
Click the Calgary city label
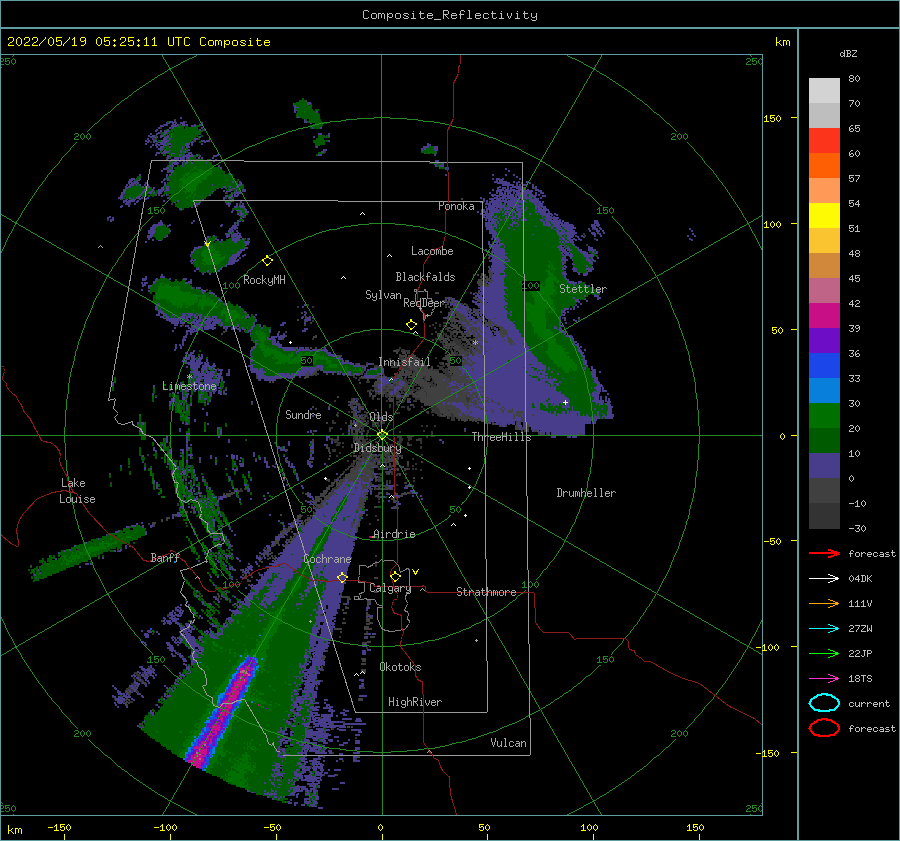point(390,588)
